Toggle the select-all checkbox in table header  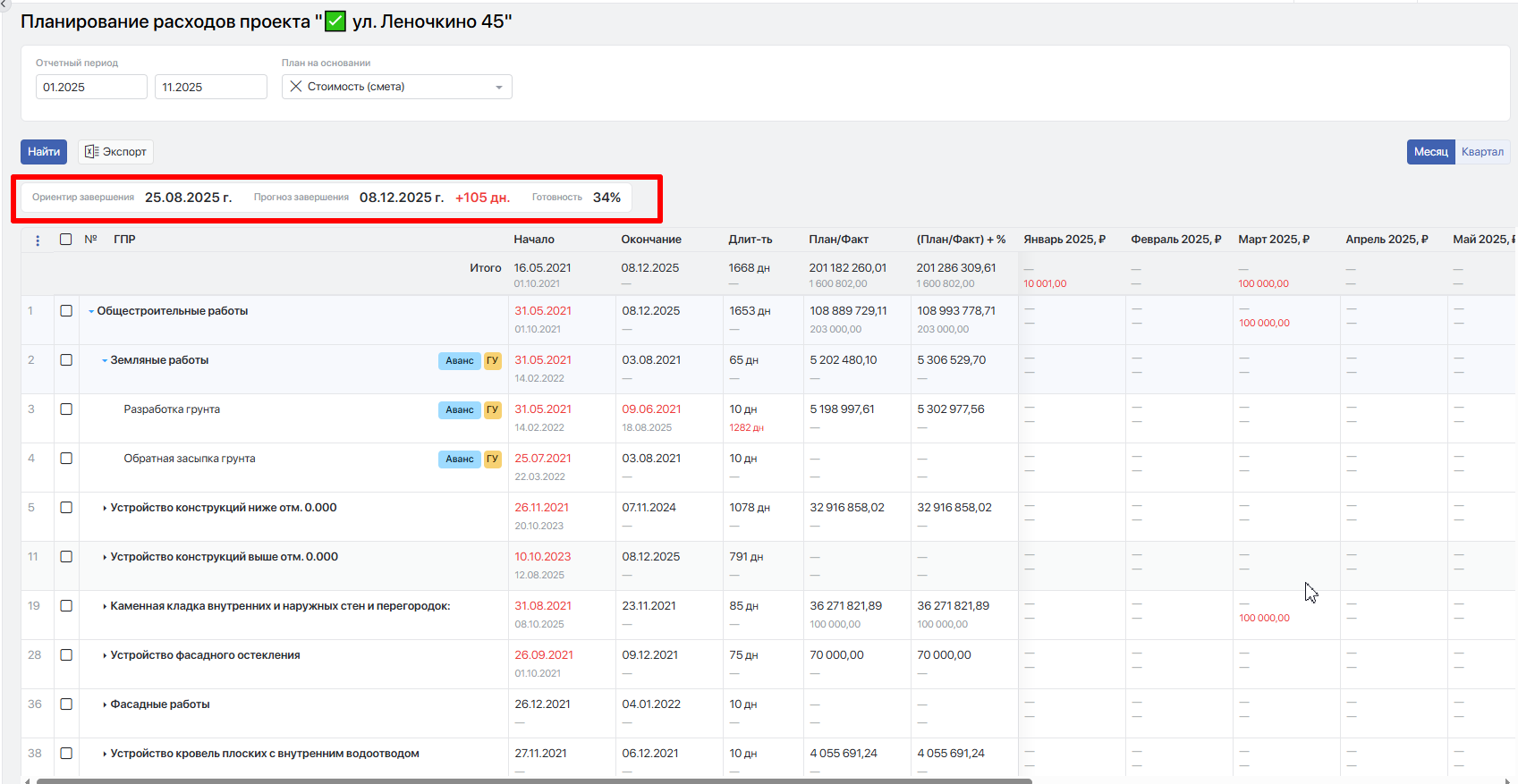(66, 240)
